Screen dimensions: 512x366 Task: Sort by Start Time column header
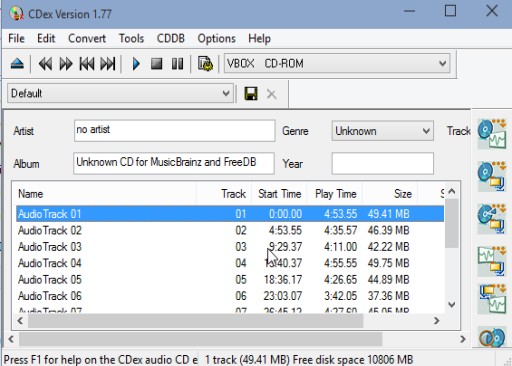[279, 194]
